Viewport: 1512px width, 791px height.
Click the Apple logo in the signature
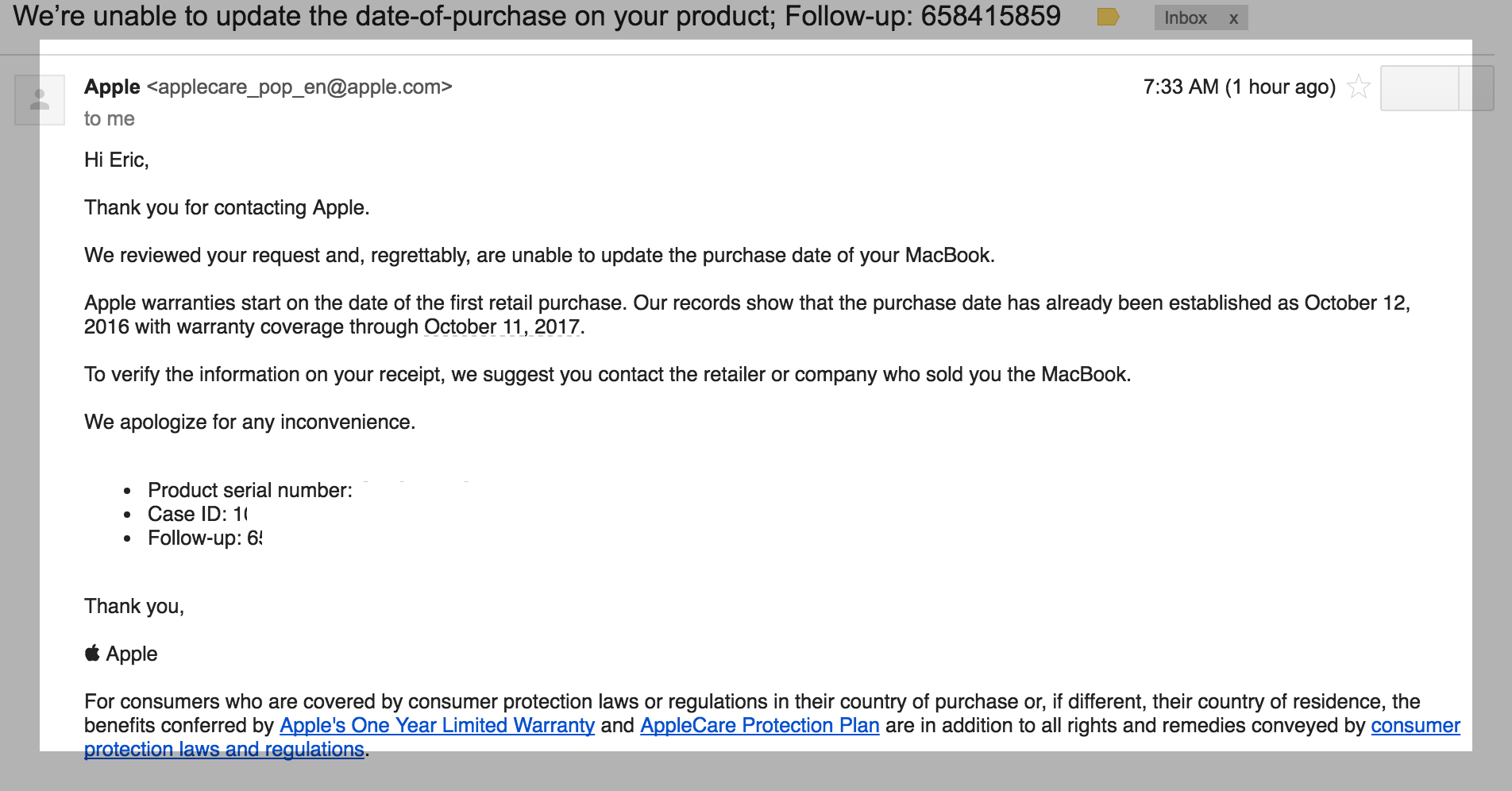[92, 653]
